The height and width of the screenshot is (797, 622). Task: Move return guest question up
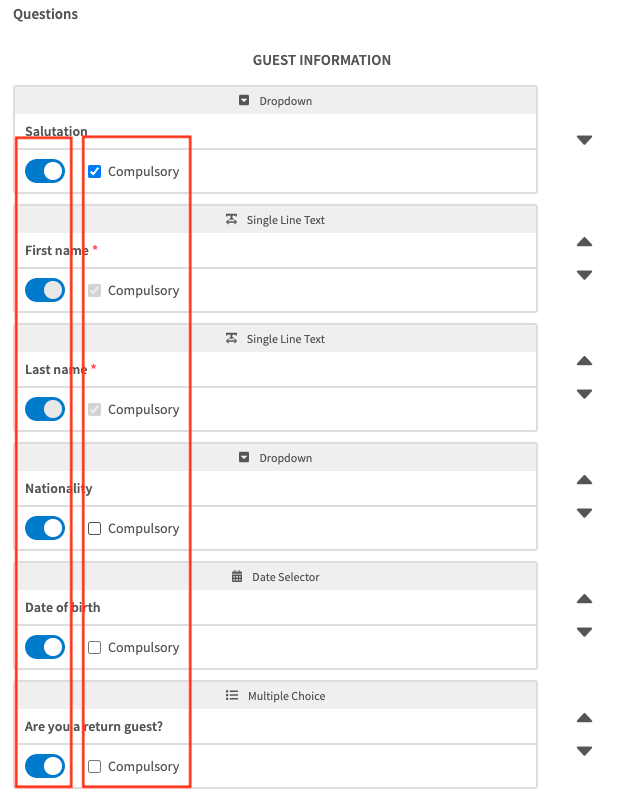(585, 718)
